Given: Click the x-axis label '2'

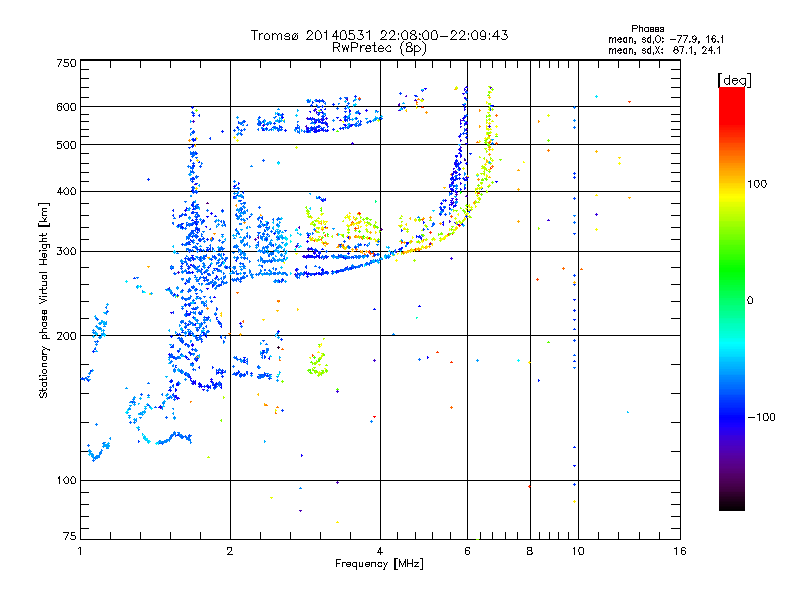Looking at the screenshot, I should pyautogui.click(x=230, y=551).
